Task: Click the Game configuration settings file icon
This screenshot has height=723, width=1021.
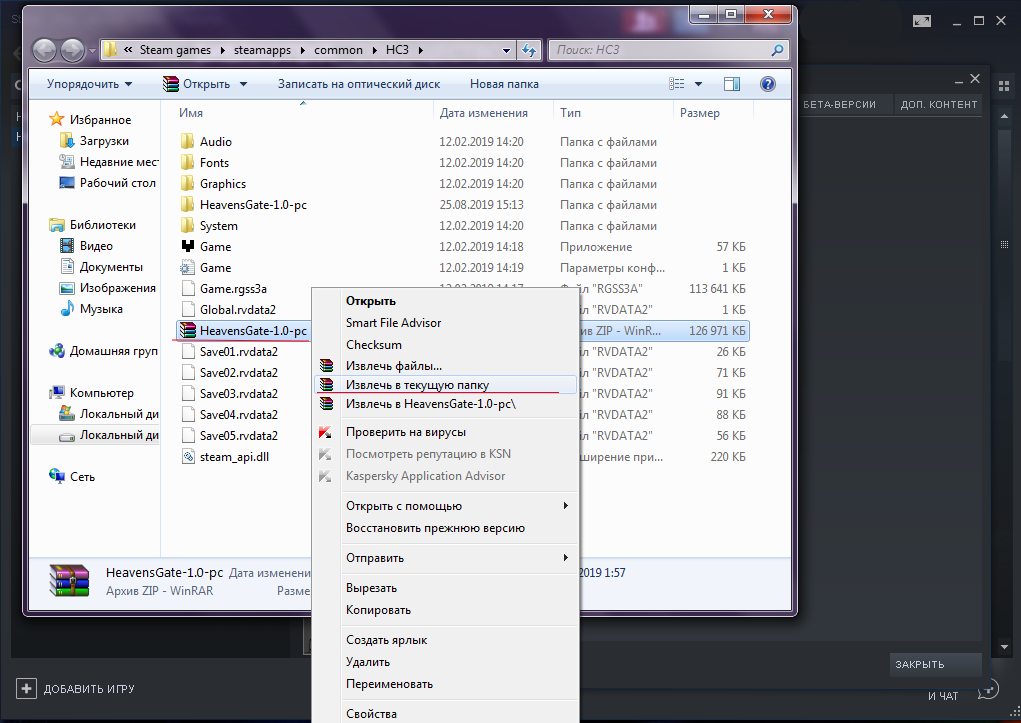Action: (x=188, y=268)
